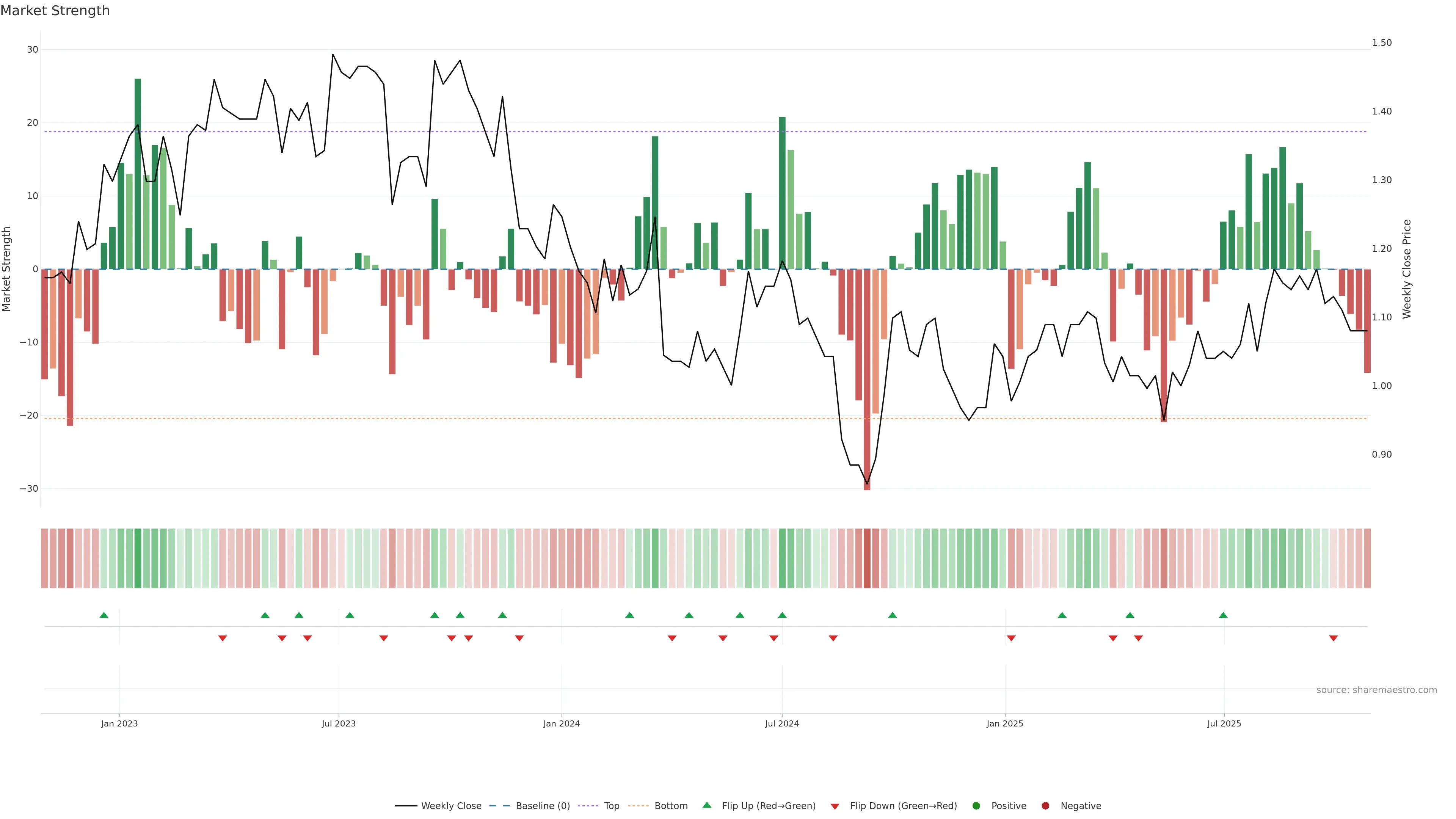Click last red flip-down triangle marker
Image resolution: width=1456 pixels, height=819 pixels.
1334,638
